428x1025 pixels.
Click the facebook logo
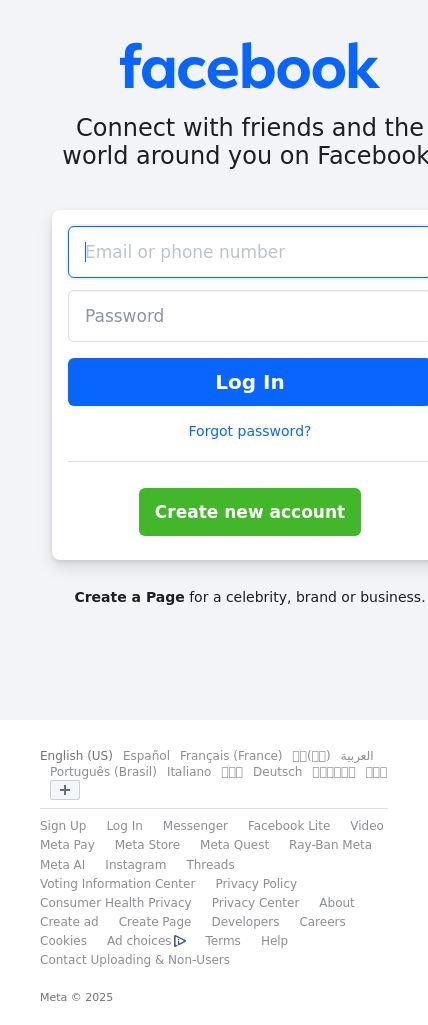coord(250,66)
